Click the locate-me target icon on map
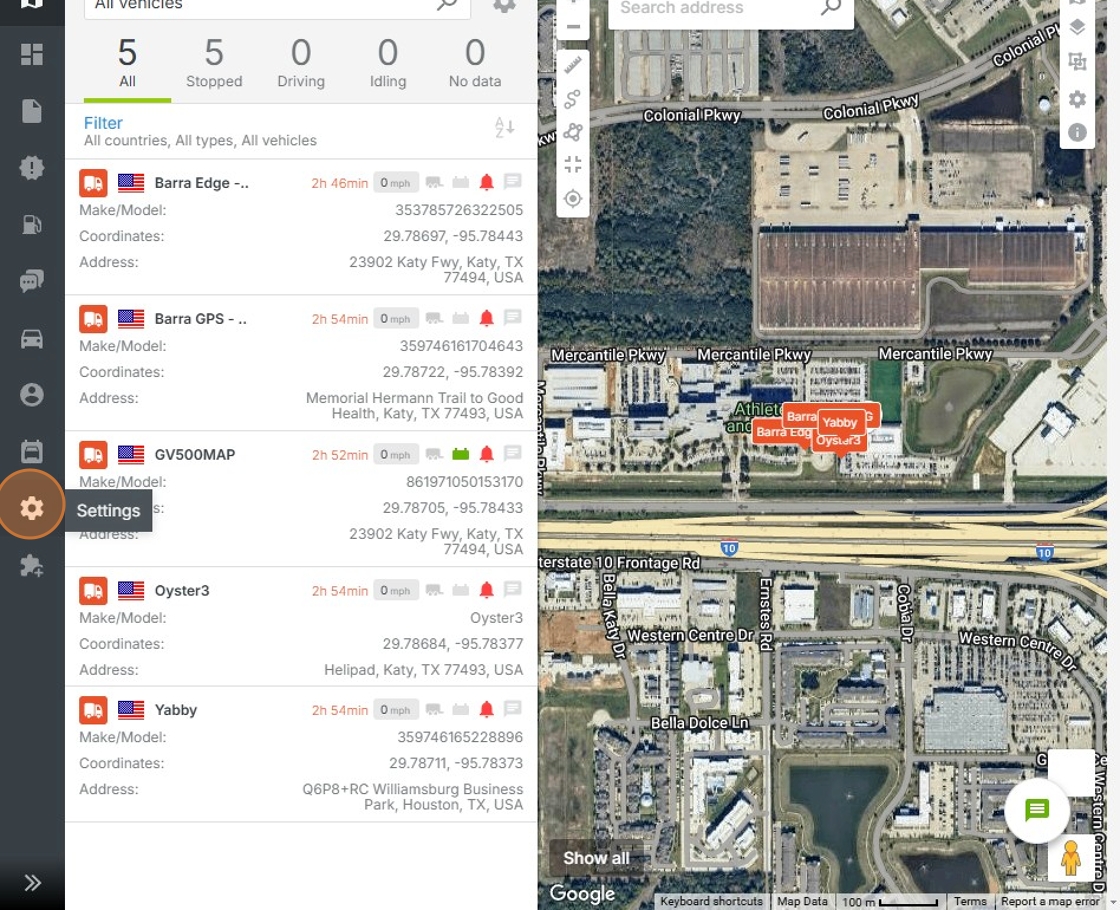The height and width of the screenshot is (910, 1120). [x=573, y=198]
